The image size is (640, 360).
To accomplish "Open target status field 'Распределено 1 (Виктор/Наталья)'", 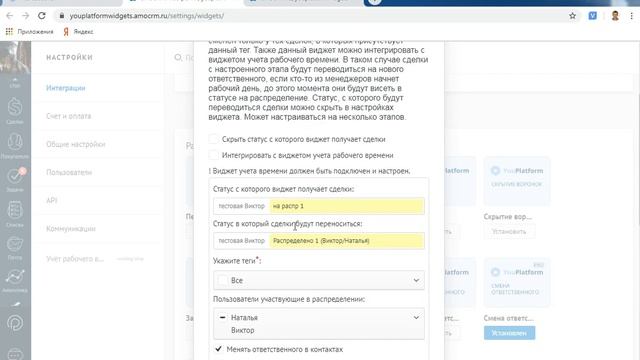I will (x=347, y=241).
